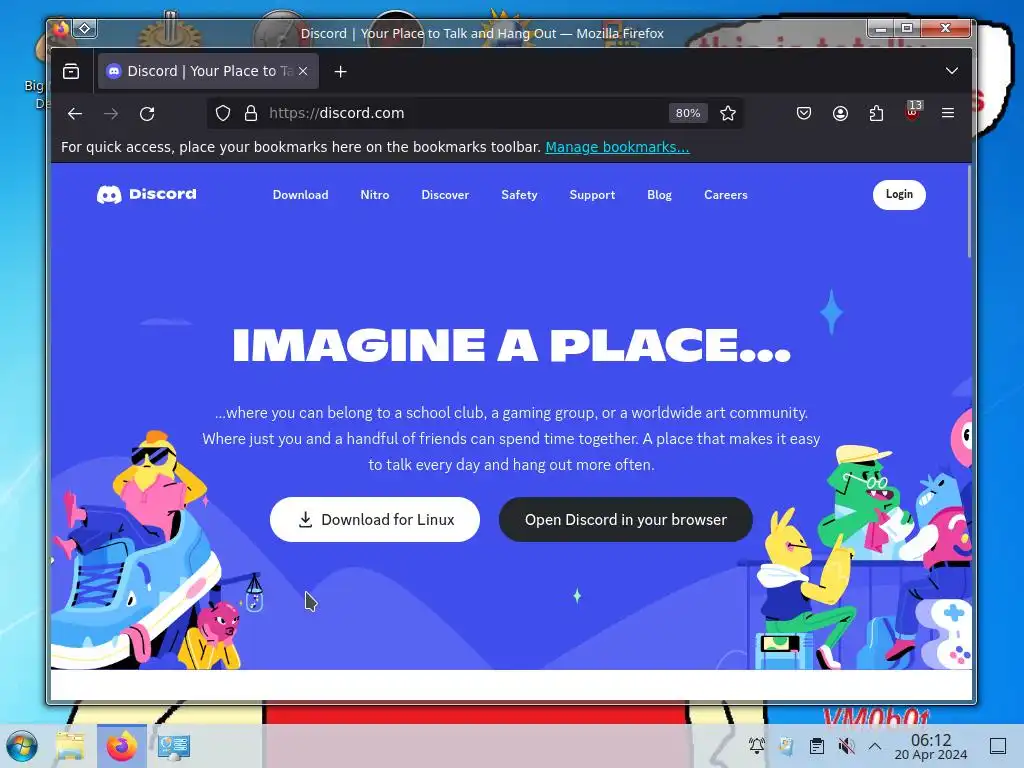This screenshot has width=1024, height=768.
Task: Close the Discord tab
Action: 303,71
